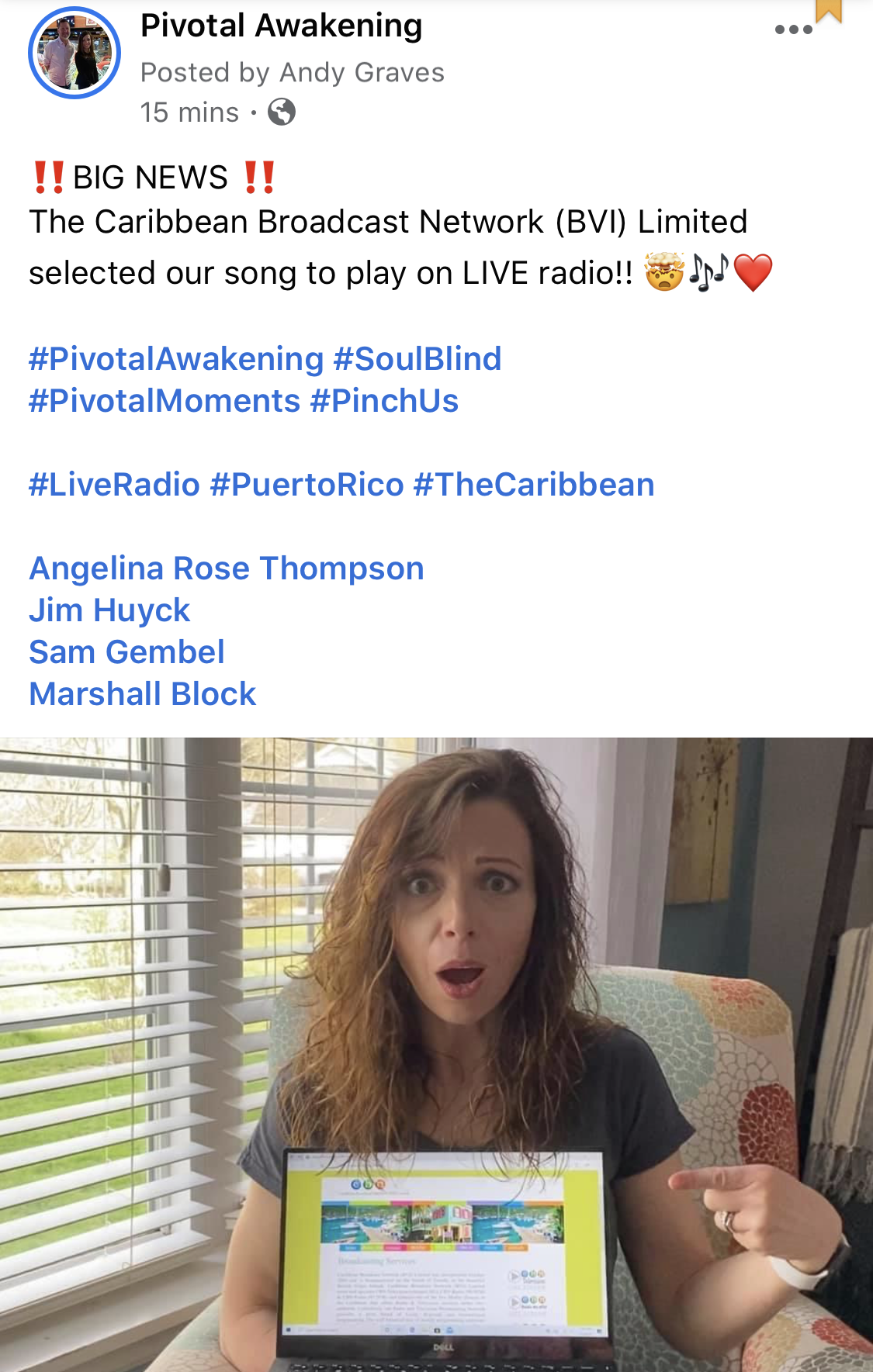Click the Sam Gembel tagged name
The image size is (873, 1372).
click(x=126, y=652)
